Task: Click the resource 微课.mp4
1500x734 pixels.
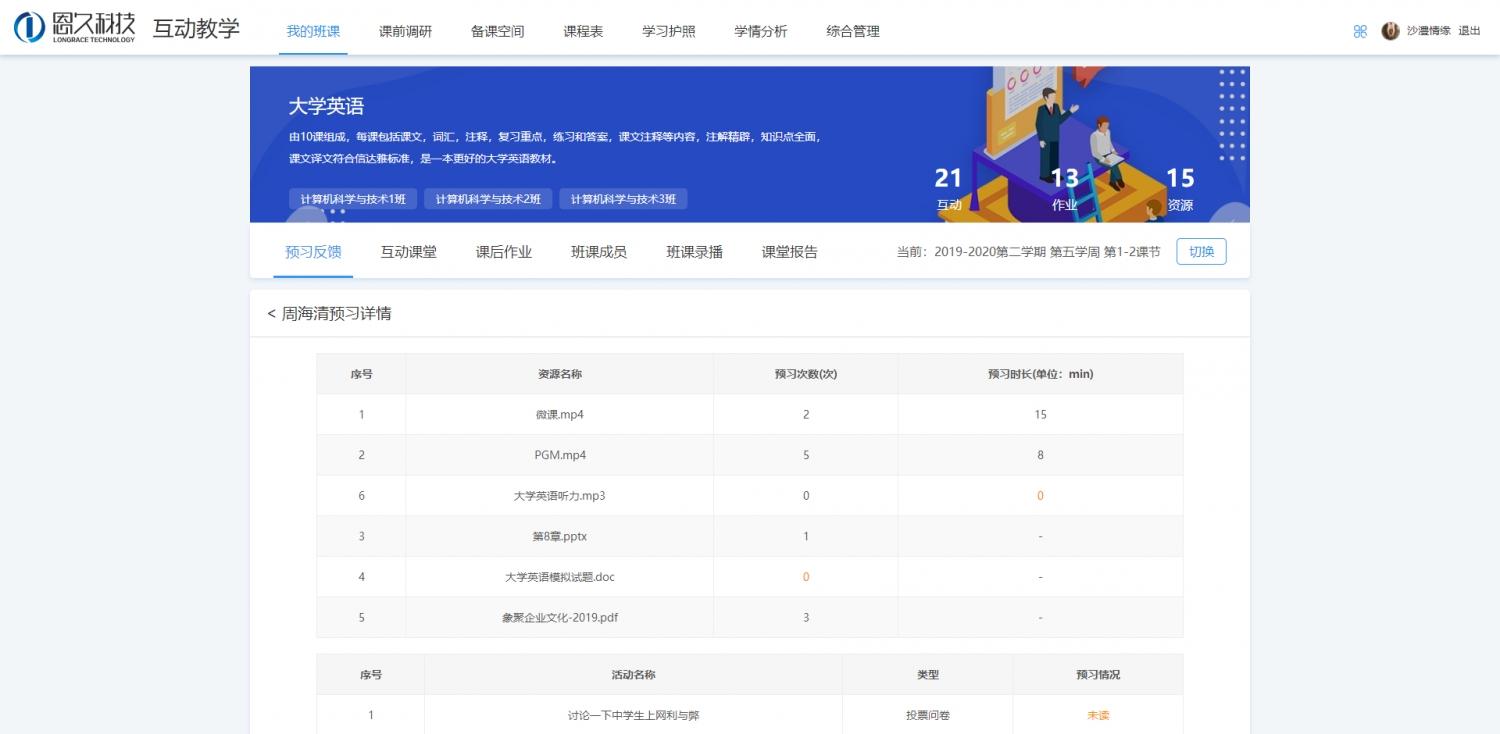Action: click(x=560, y=415)
